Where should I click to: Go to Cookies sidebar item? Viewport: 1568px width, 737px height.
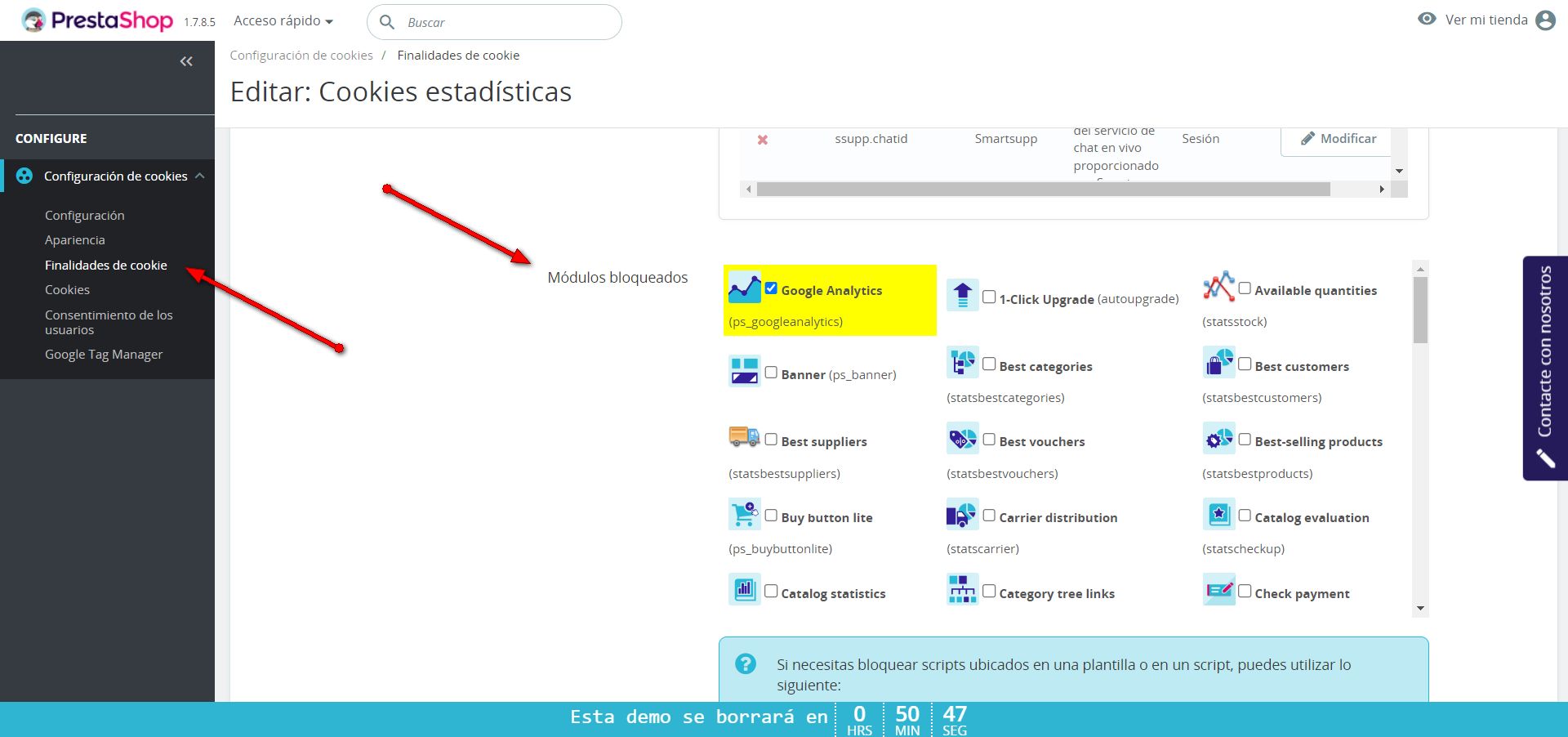point(68,290)
